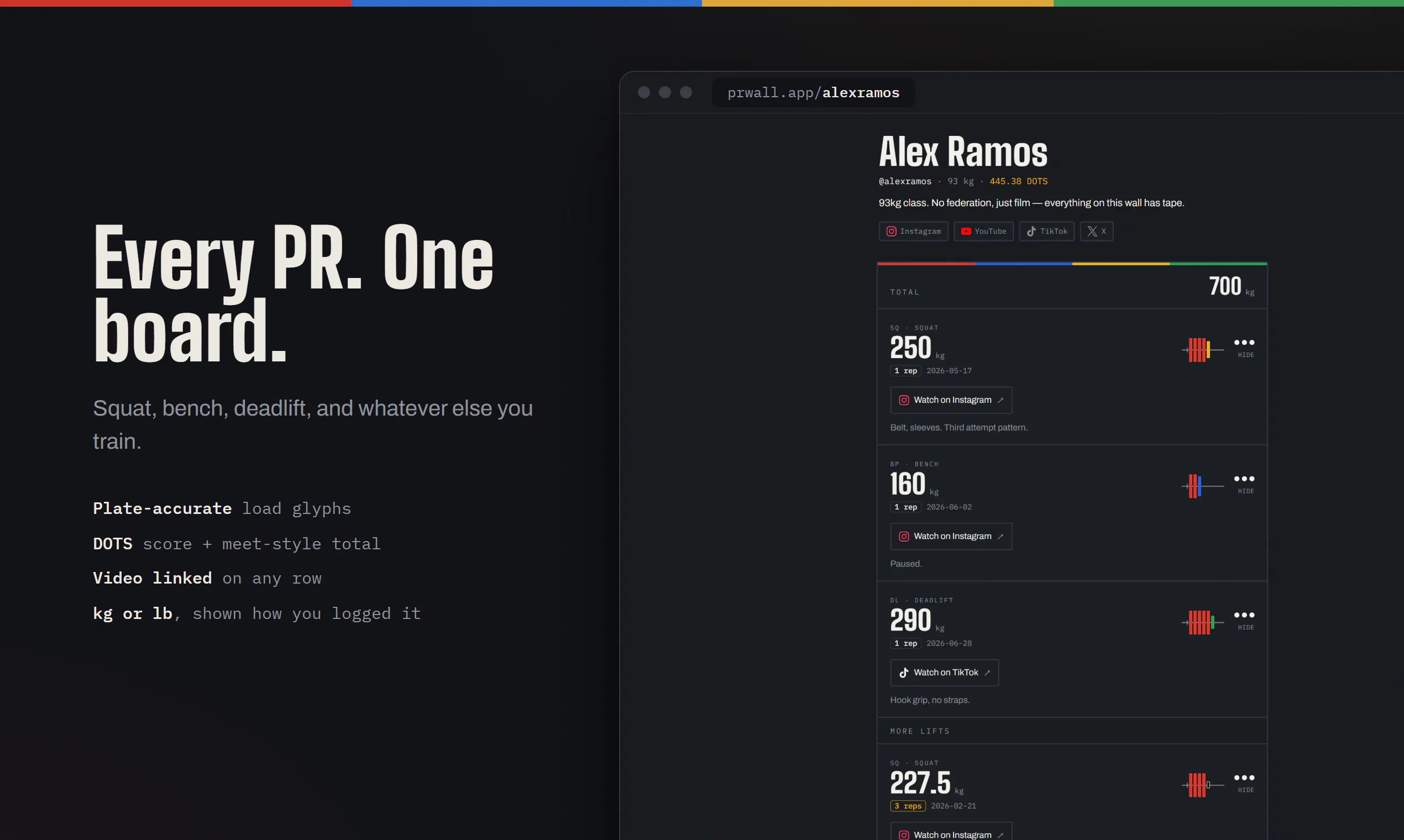Screen dimensions: 1404x840
Task: Click the 'Every PR. One board.' headline
Action: point(294,293)
